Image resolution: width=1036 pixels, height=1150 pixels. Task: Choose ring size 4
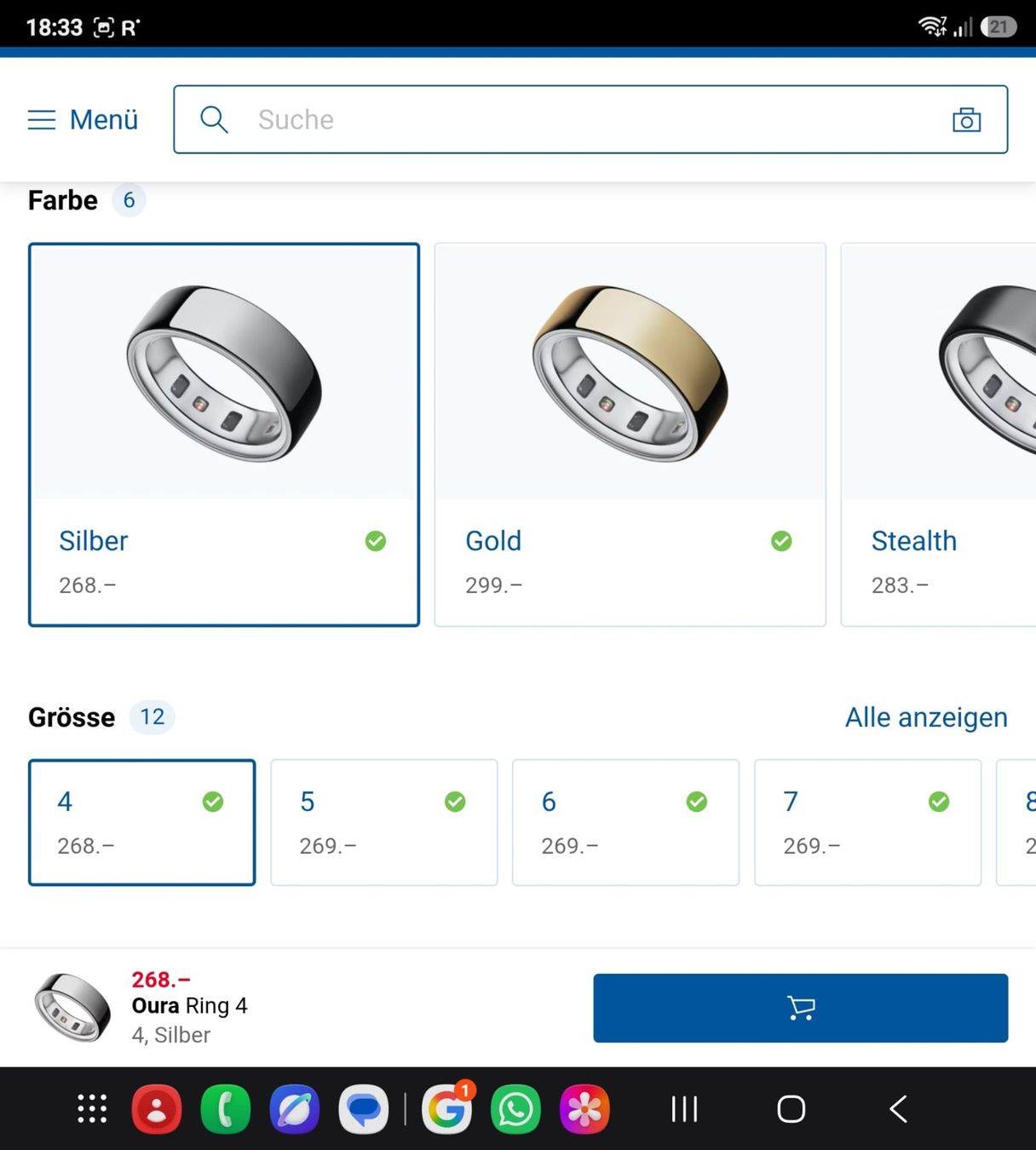pos(142,822)
